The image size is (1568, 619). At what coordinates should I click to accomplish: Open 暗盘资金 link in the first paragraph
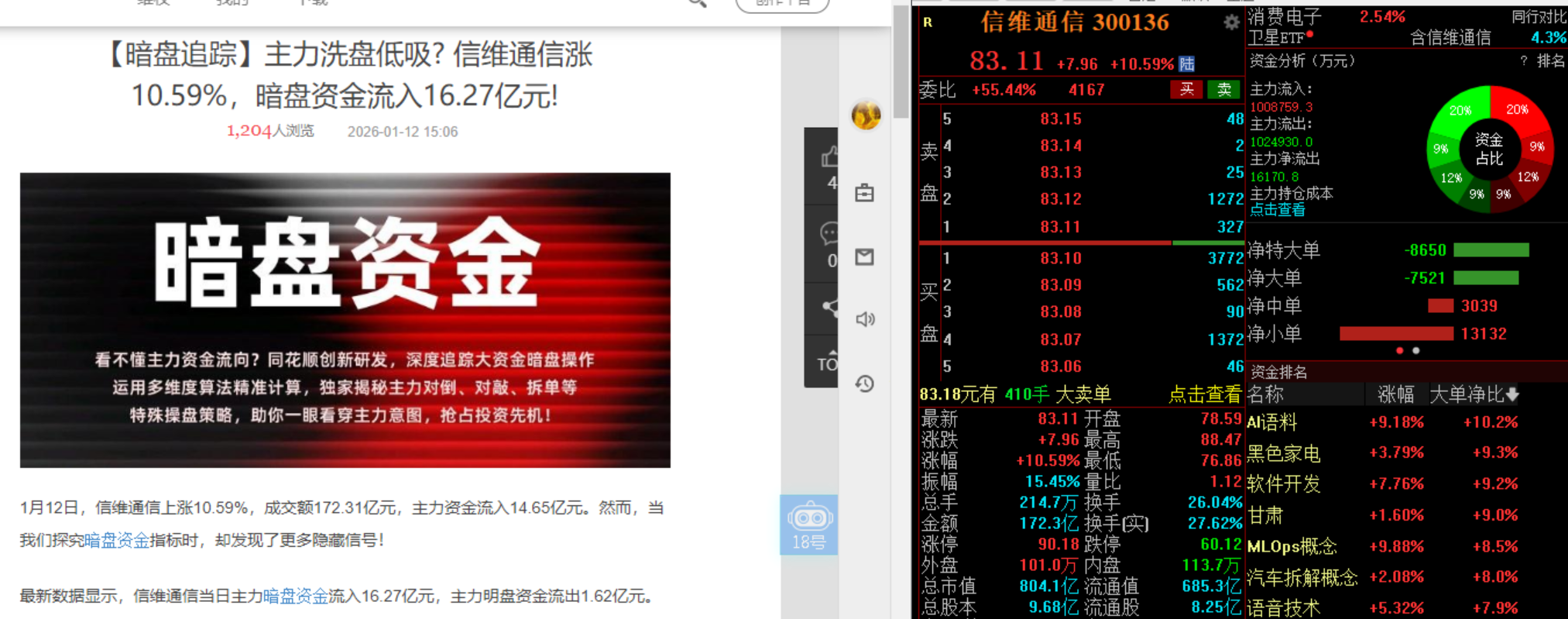point(116,540)
